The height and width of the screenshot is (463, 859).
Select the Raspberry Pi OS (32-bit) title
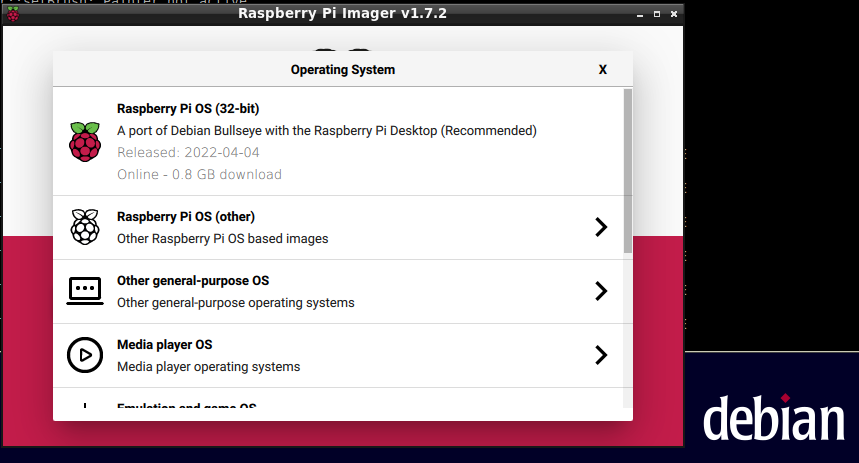click(188, 109)
